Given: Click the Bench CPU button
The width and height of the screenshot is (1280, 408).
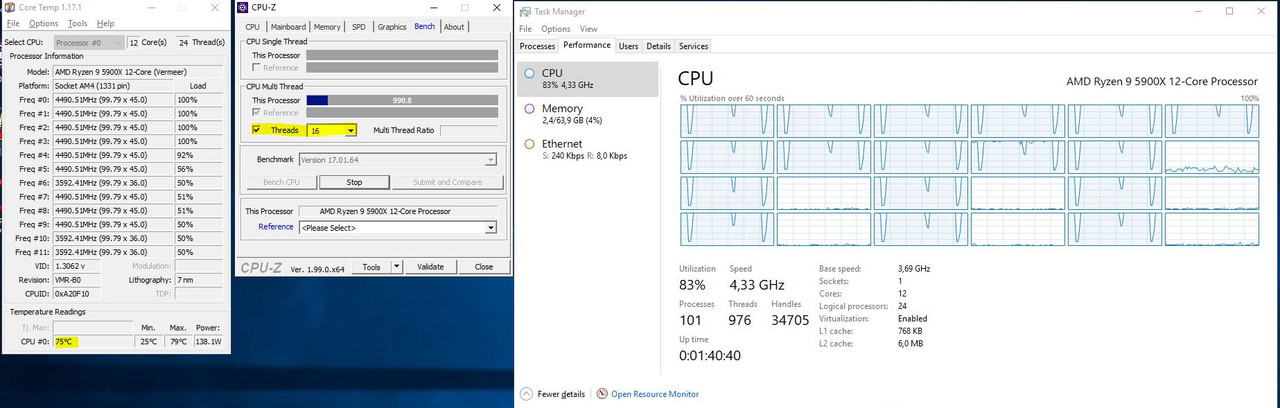Looking at the screenshot, I should [280, 182].
